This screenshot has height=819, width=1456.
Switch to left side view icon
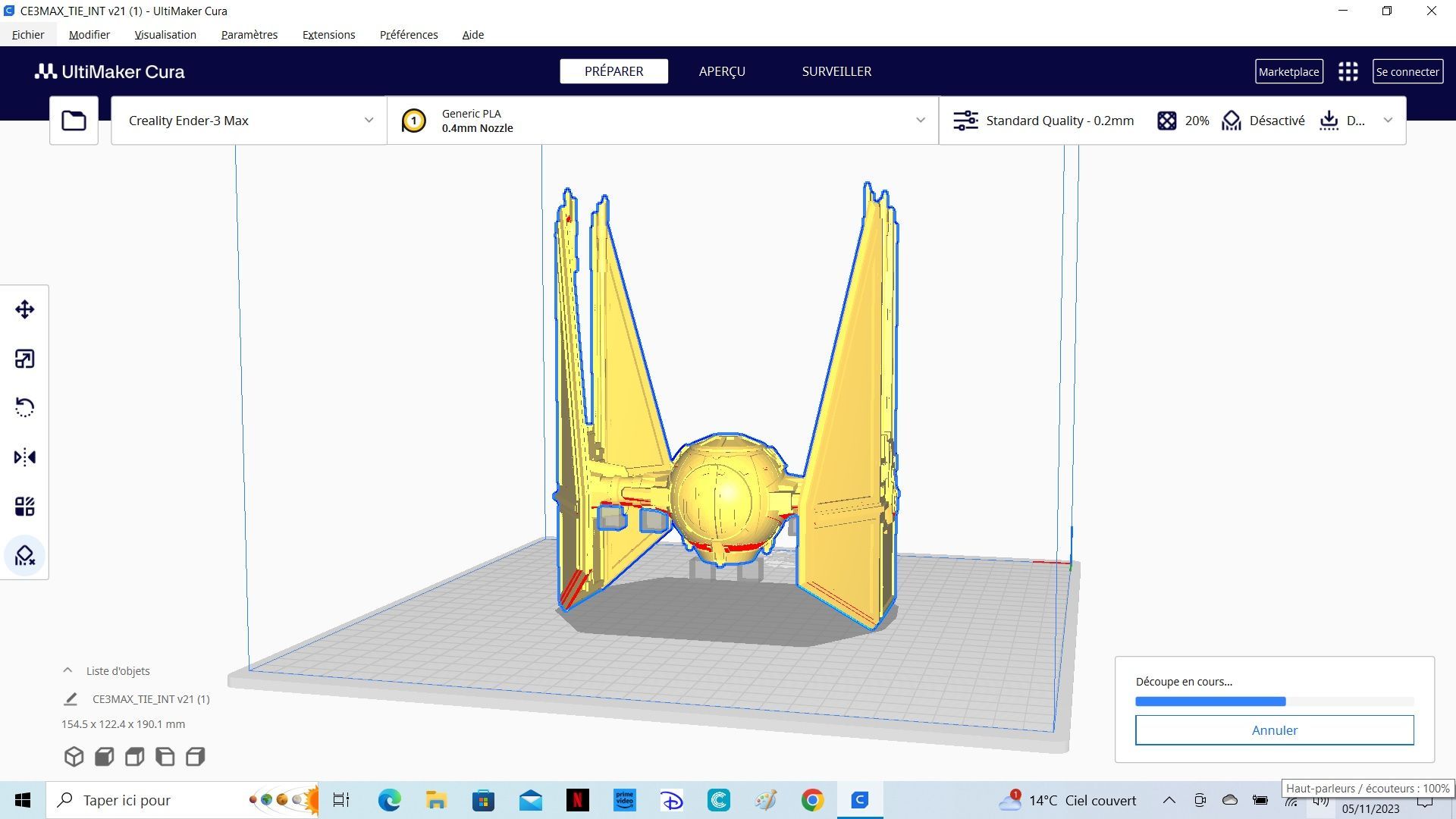165,756
